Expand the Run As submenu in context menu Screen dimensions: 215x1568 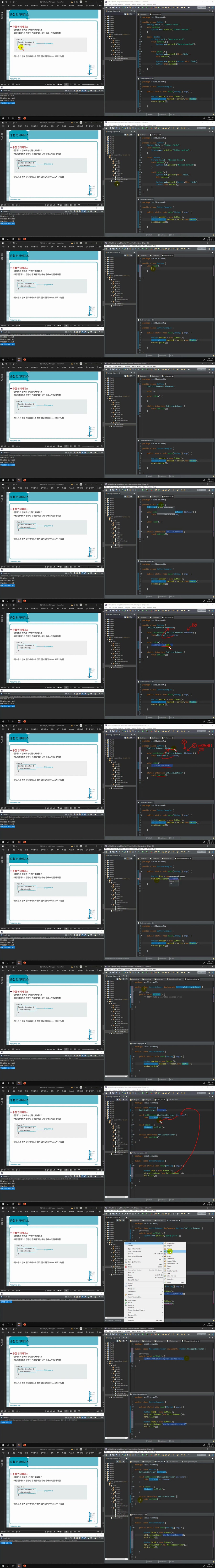[130, 1303]
